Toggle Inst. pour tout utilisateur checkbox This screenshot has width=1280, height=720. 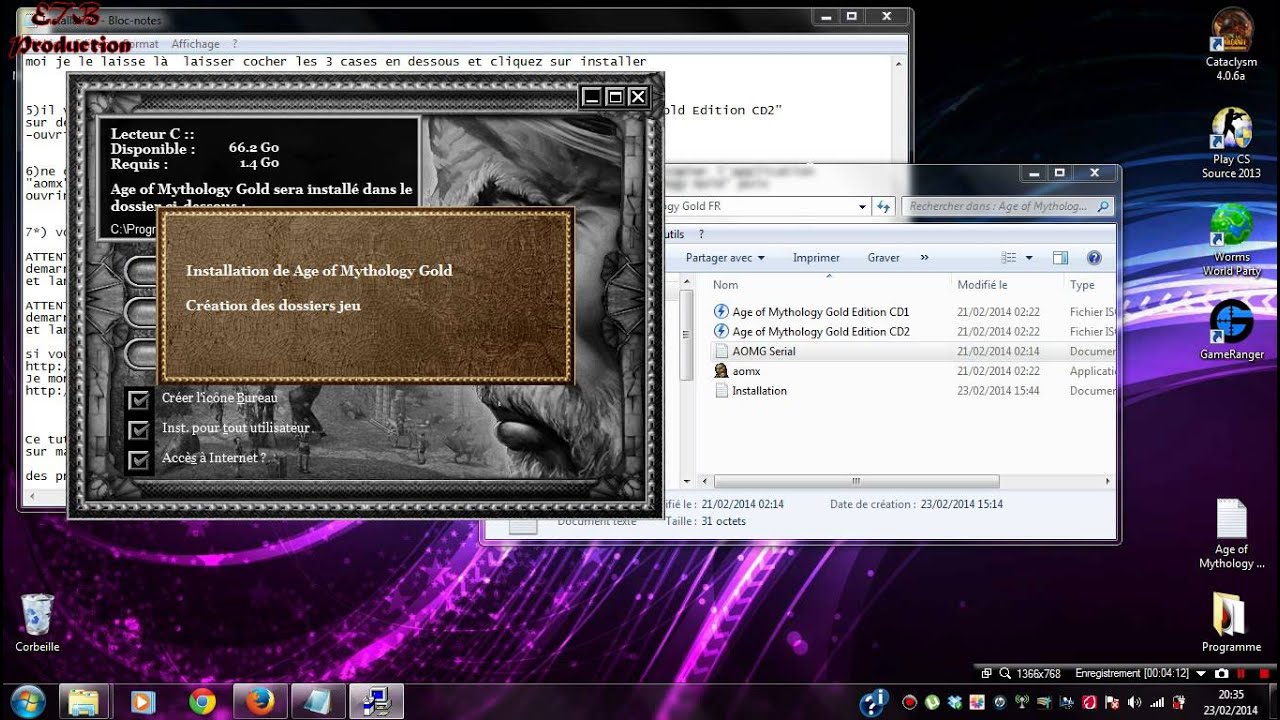[140, 430]
